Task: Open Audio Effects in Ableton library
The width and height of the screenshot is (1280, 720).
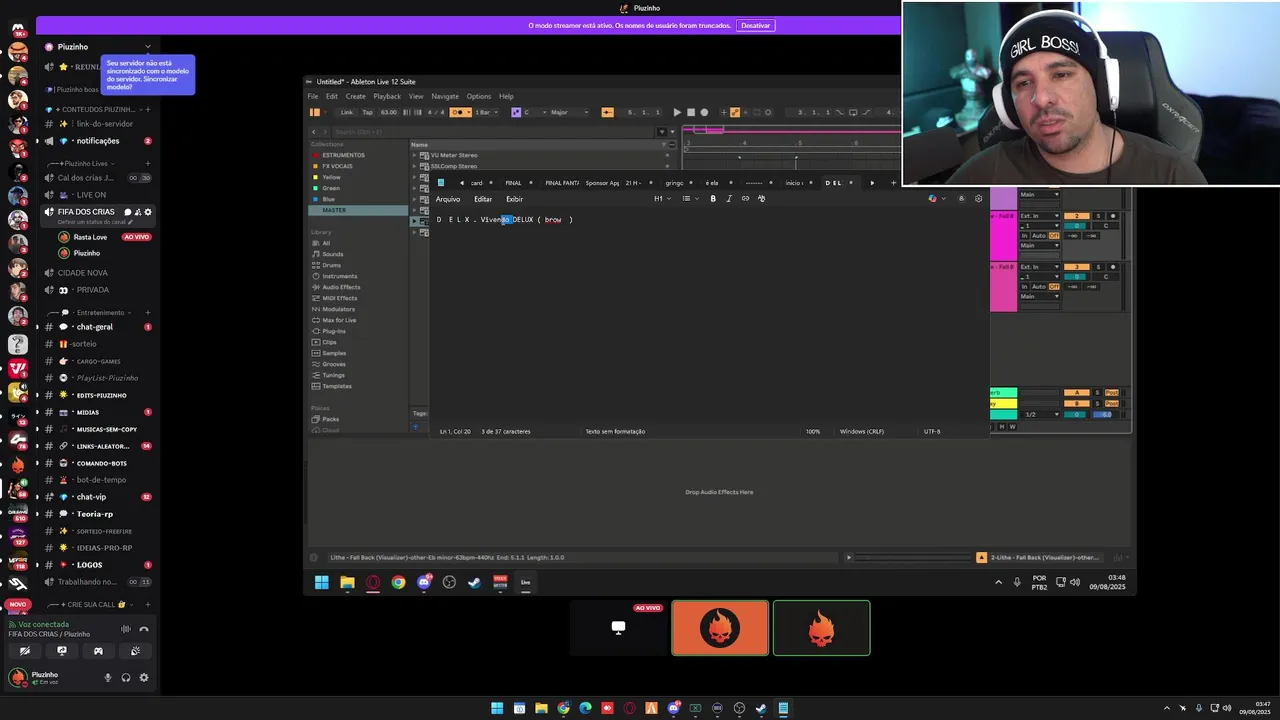Action: (341, 287)
